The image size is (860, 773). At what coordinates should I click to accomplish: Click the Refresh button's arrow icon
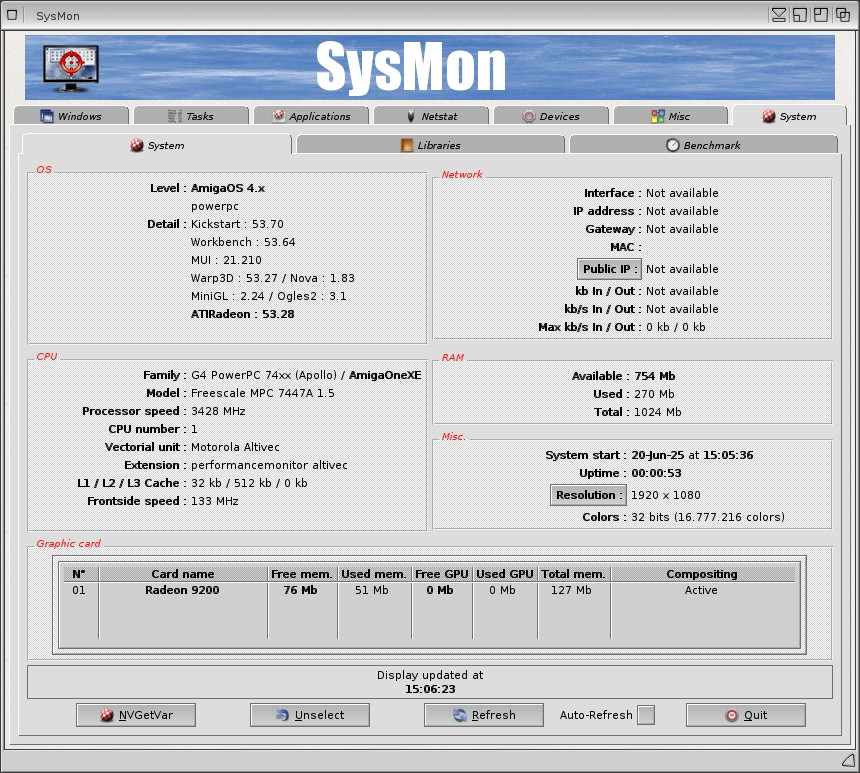click(460, 715)
